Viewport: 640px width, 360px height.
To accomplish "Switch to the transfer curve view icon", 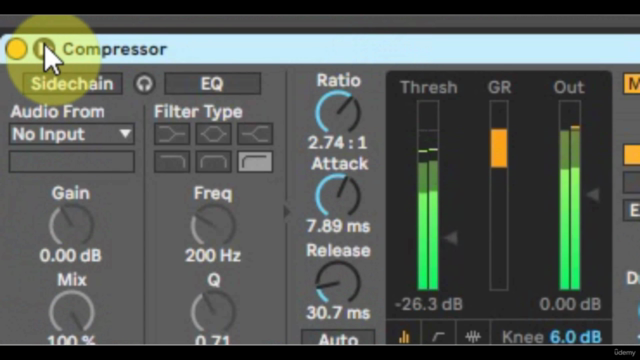I will (438, 337).
